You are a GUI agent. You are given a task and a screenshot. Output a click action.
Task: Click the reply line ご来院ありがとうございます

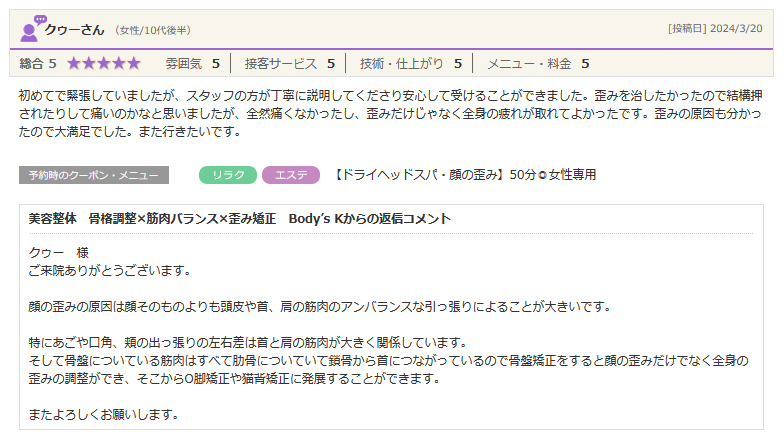110,270
